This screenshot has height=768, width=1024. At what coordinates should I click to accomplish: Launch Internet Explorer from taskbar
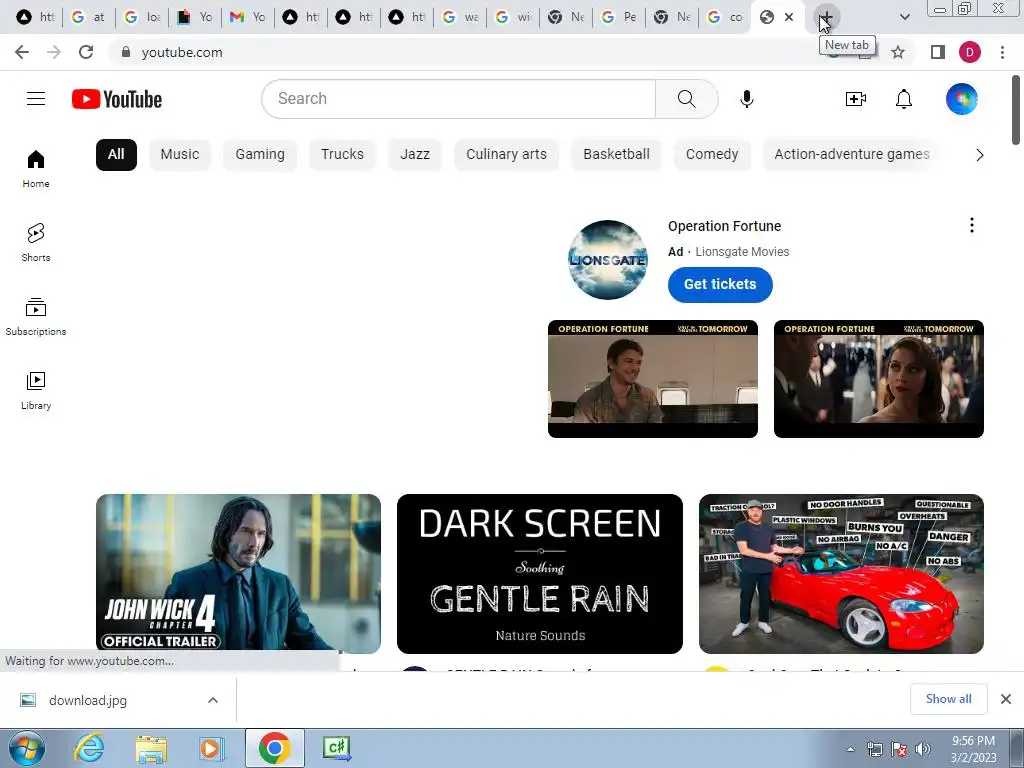point(89,748)
